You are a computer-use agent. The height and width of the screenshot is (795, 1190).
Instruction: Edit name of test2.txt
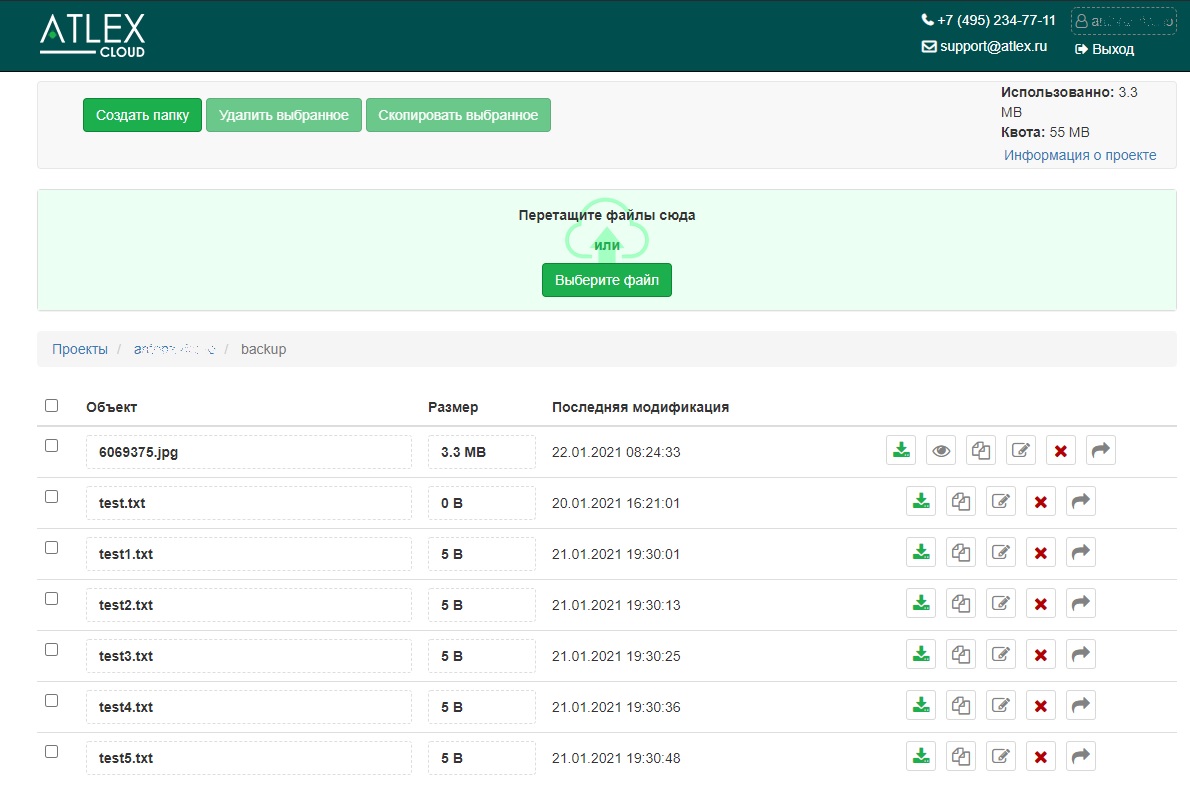(1001, 603)
